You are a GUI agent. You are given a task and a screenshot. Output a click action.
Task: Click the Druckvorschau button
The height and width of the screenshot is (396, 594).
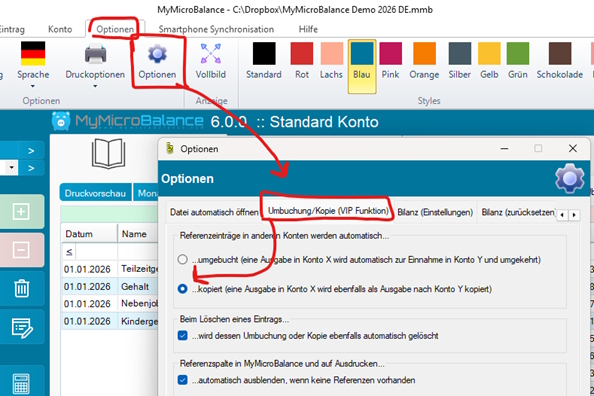click(95, 193)
